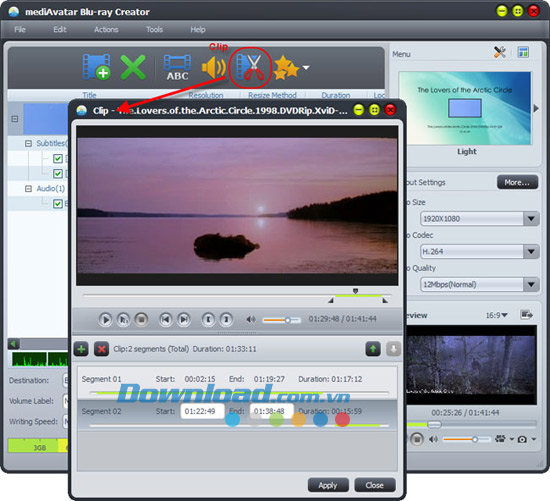Open the Audio speaker tool in toolbar
The height and width of the screenshot is (501, 550).
(x=214, y=67)
